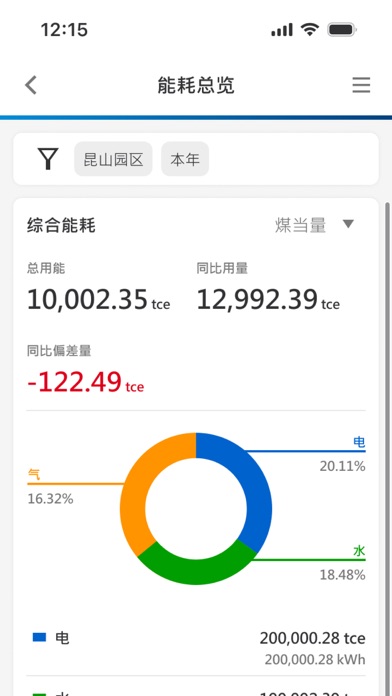Click the 20.11% electricity percentage

(x=342, y=466)
